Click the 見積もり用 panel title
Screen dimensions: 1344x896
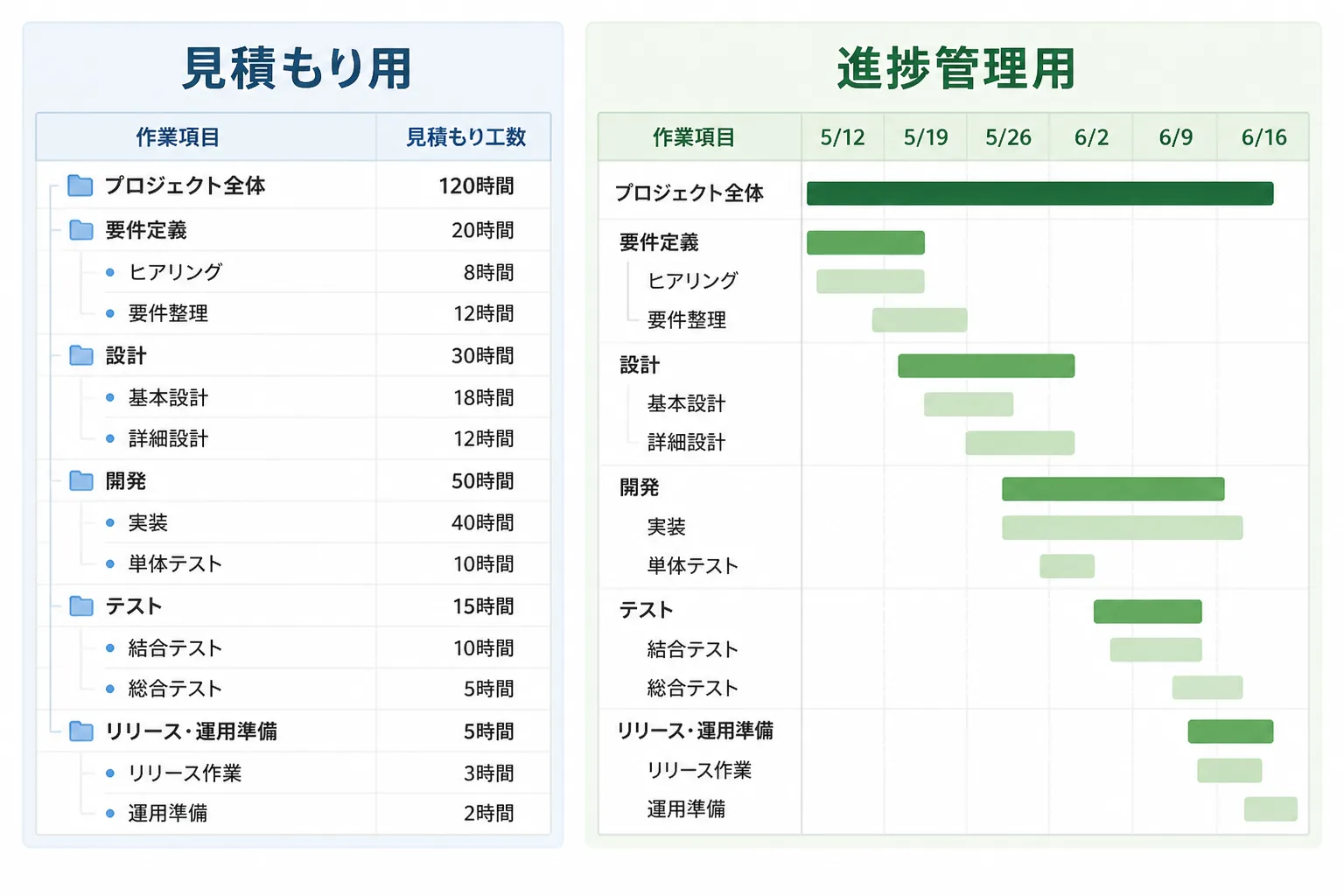297,68
